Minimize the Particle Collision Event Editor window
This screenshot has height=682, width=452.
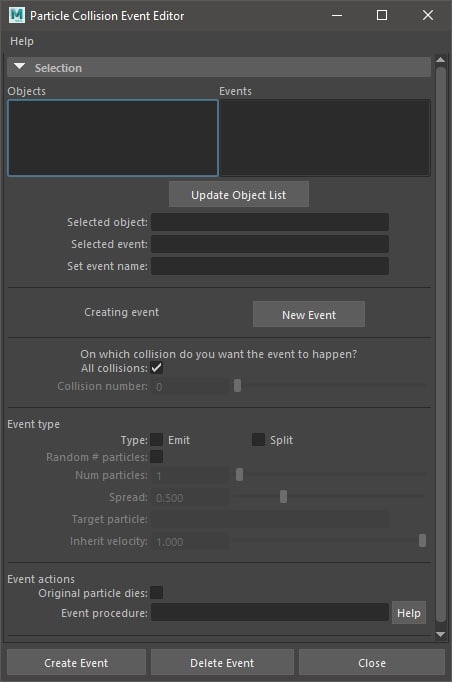[337, 15]
